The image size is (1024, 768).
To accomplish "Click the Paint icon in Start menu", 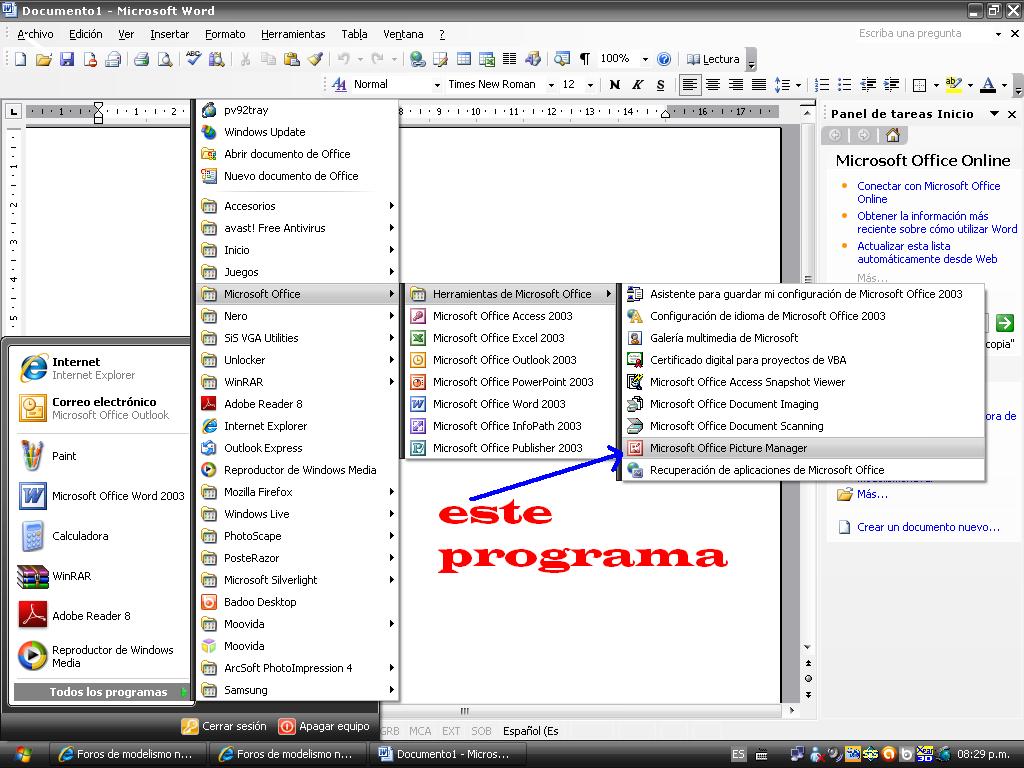I will click(x=33, y=456).
